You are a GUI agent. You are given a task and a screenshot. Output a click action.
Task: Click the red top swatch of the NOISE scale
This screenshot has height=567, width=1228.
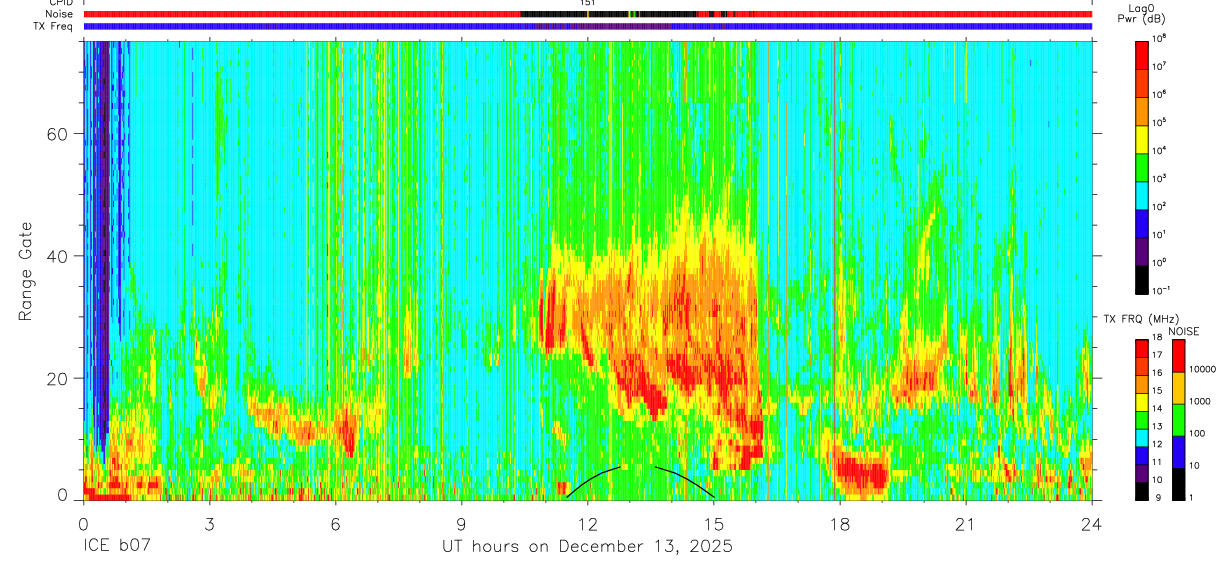point(1179,356)
